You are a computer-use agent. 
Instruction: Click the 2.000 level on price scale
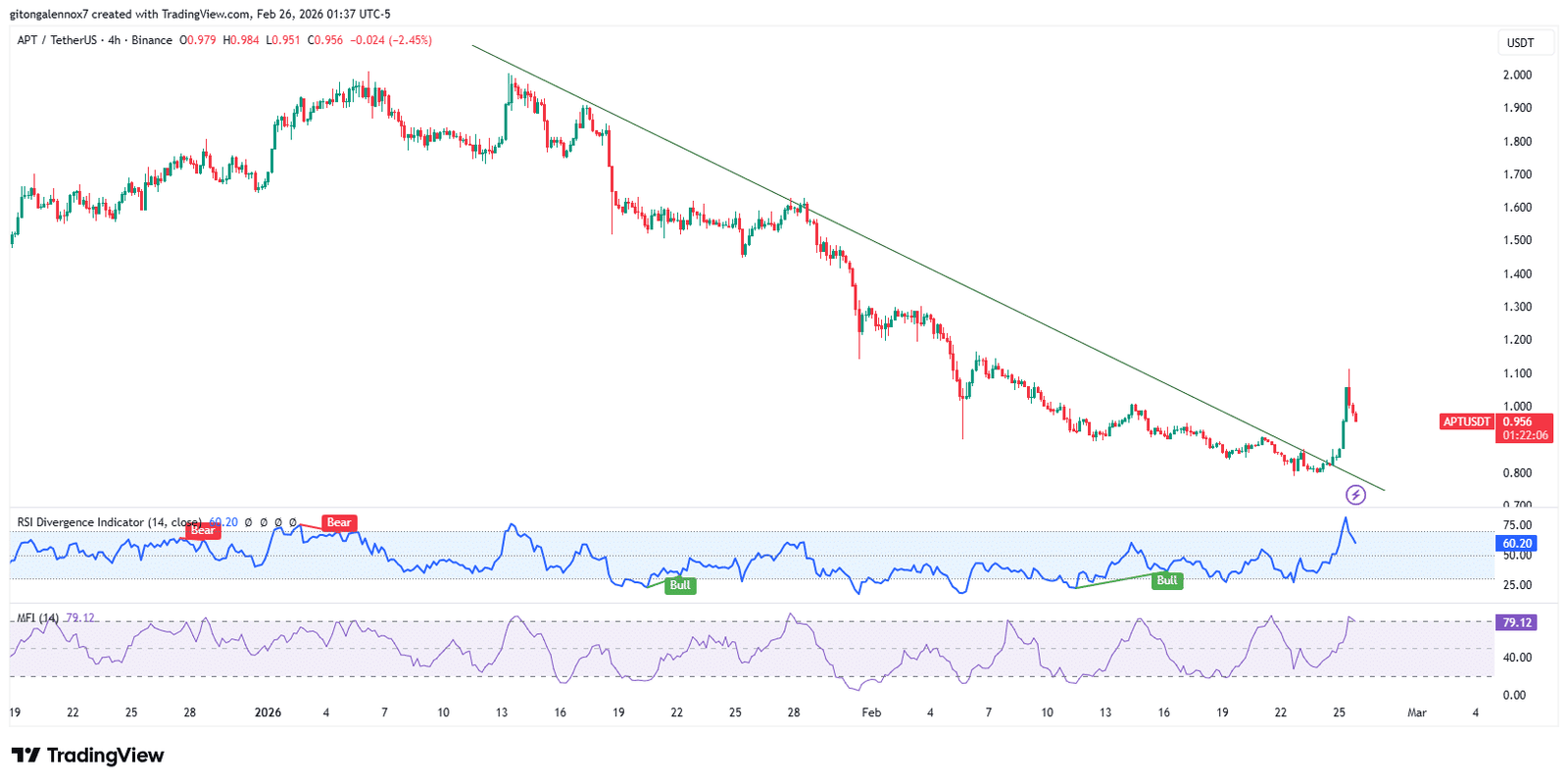1517,75
